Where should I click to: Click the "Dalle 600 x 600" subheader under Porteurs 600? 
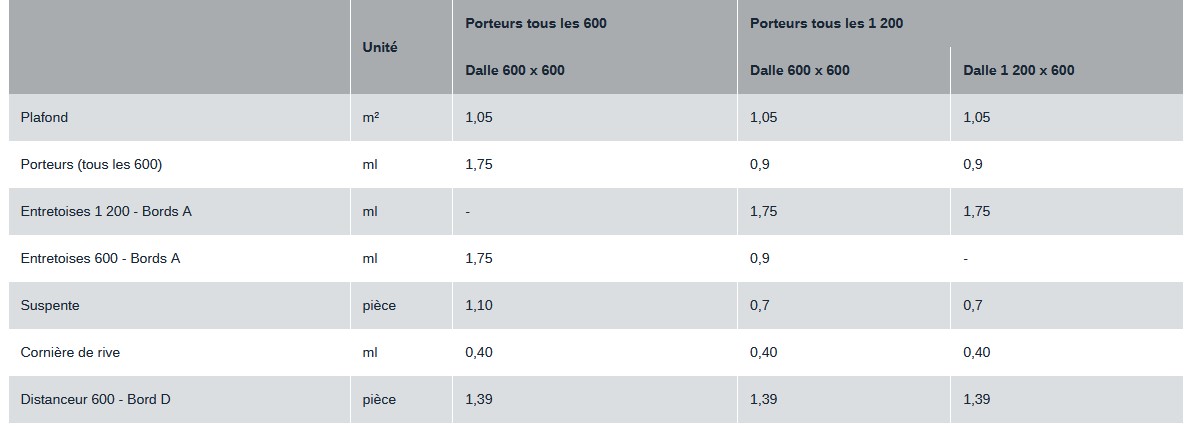tap(514, 70)
